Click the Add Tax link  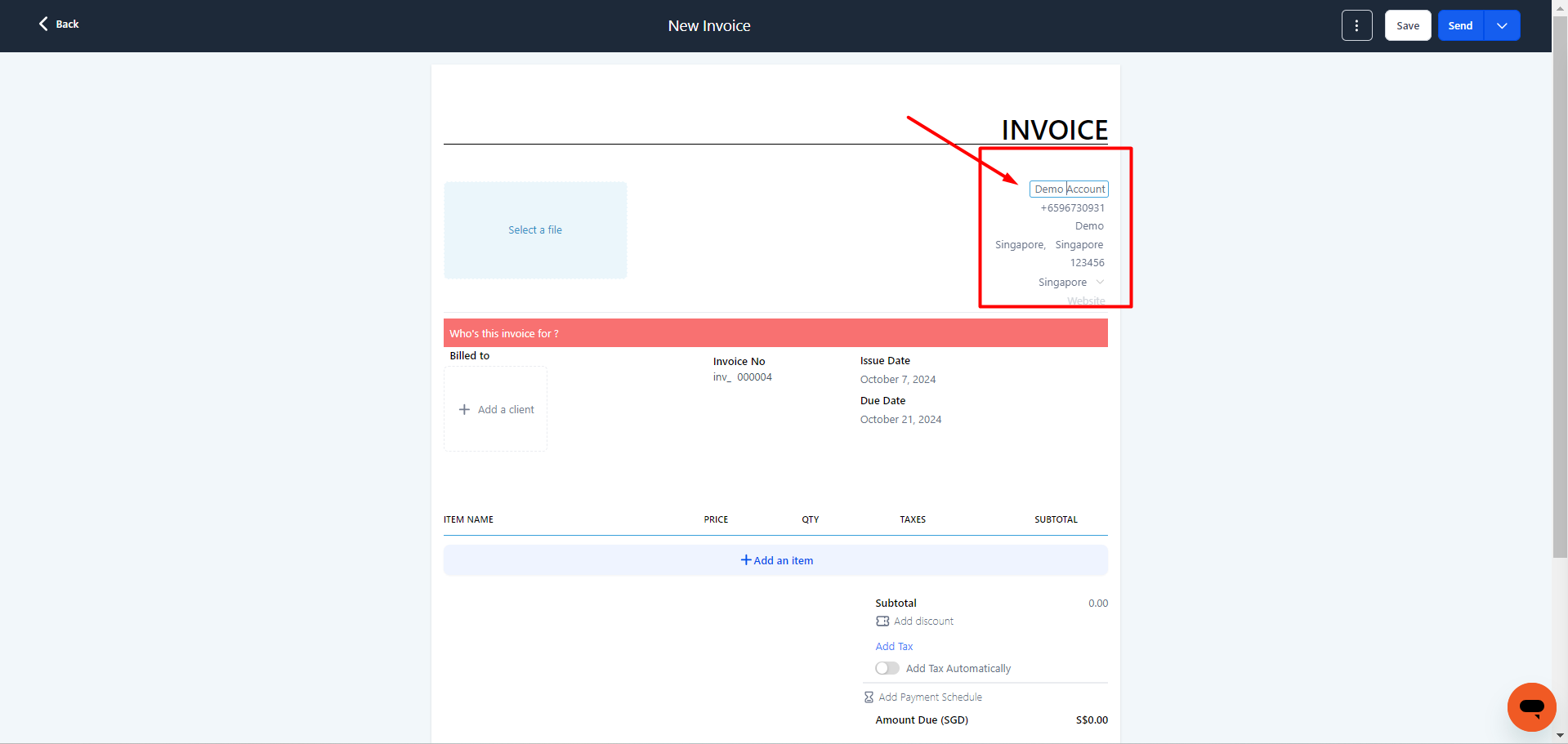click(894, 647)
